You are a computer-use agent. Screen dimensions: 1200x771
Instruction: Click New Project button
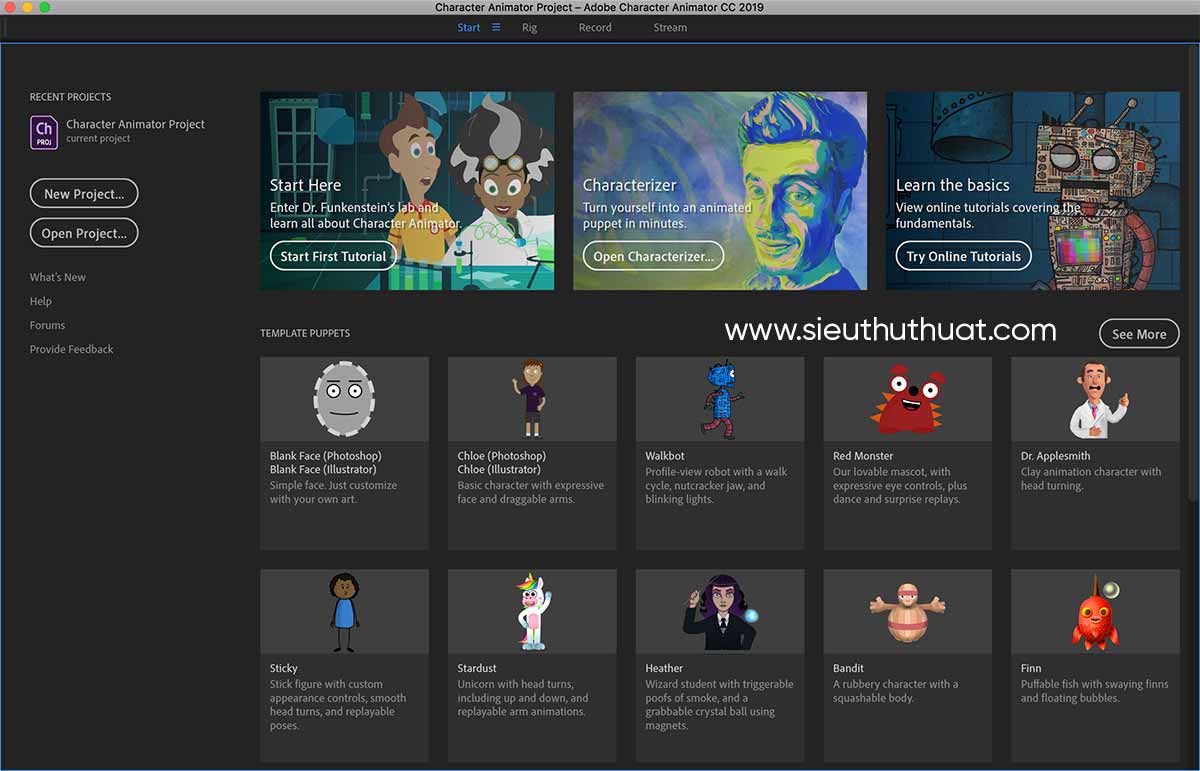point(84,193)
